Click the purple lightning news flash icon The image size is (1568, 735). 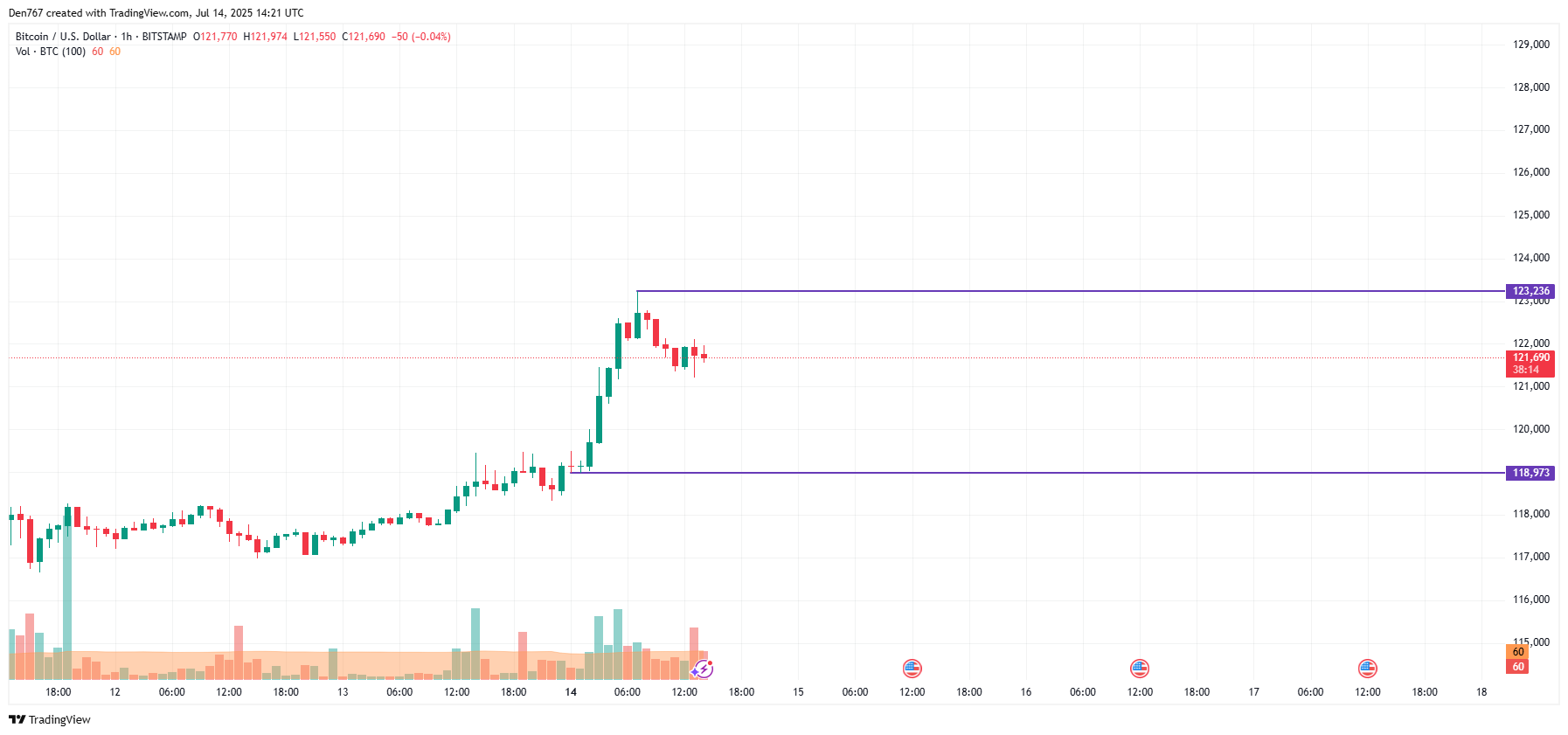pyautogui.click(x=703, y=669)
